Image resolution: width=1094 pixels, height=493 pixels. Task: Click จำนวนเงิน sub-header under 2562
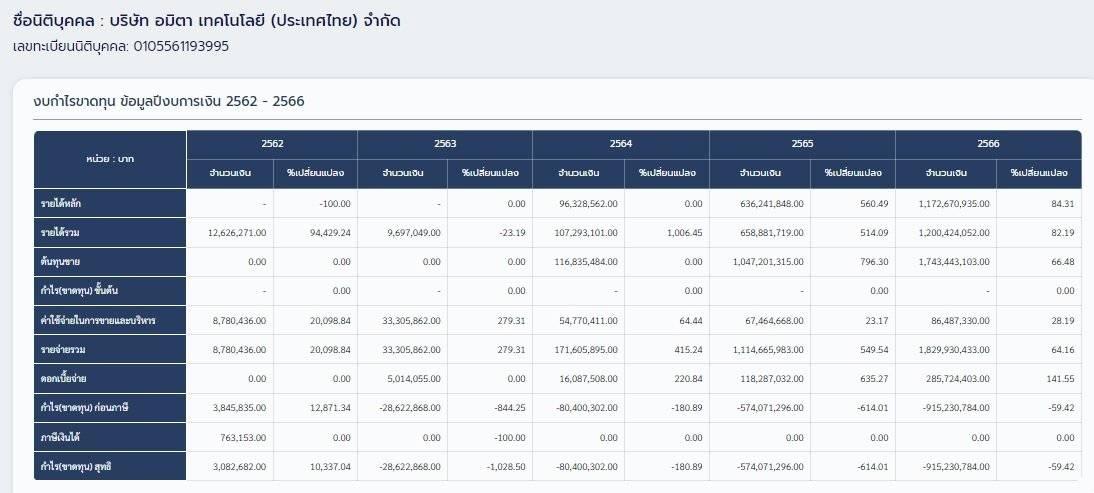230,174
